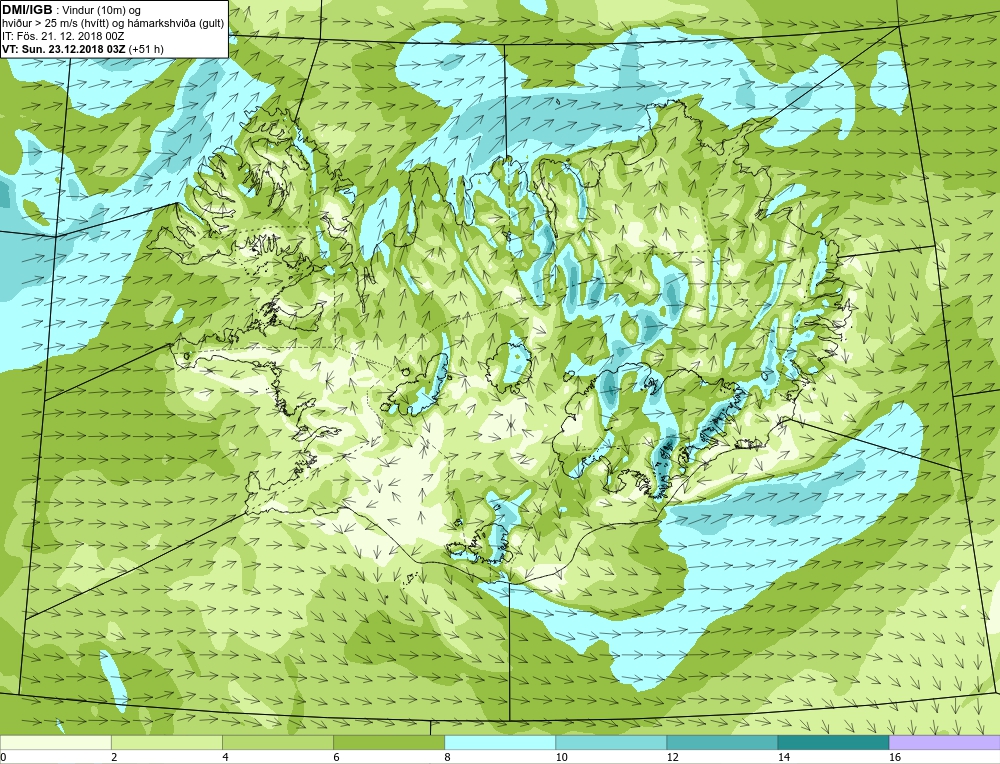This screenshot has width=1000, height=764.
Task: Click the 12–14 m/s dark teal swatch
Action: pyautogui.click(x=721, y=742)
